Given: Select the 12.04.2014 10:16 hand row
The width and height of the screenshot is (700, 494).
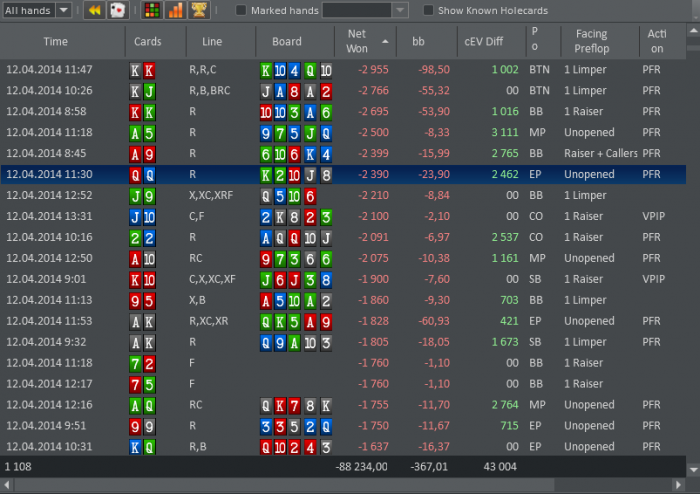Looking at the screenshot, I should point(343,237).
